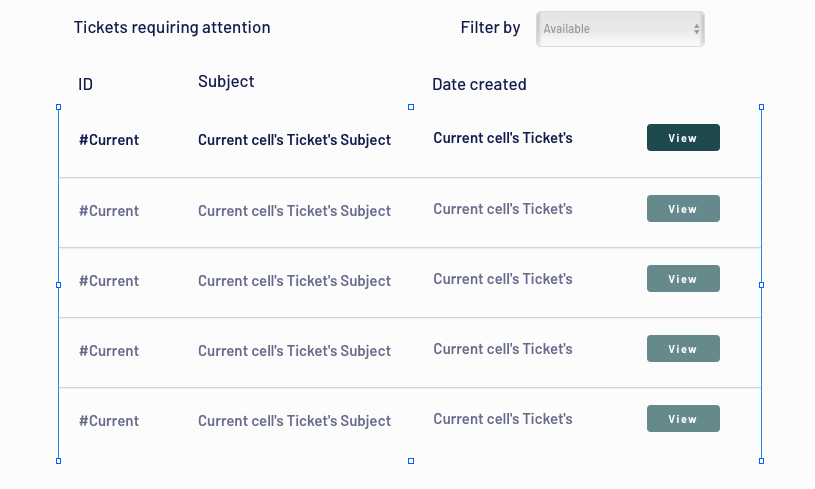Viewport: 815px width, 489px height.
Task: Select the top-right selection handle
Action: (761, 107)
